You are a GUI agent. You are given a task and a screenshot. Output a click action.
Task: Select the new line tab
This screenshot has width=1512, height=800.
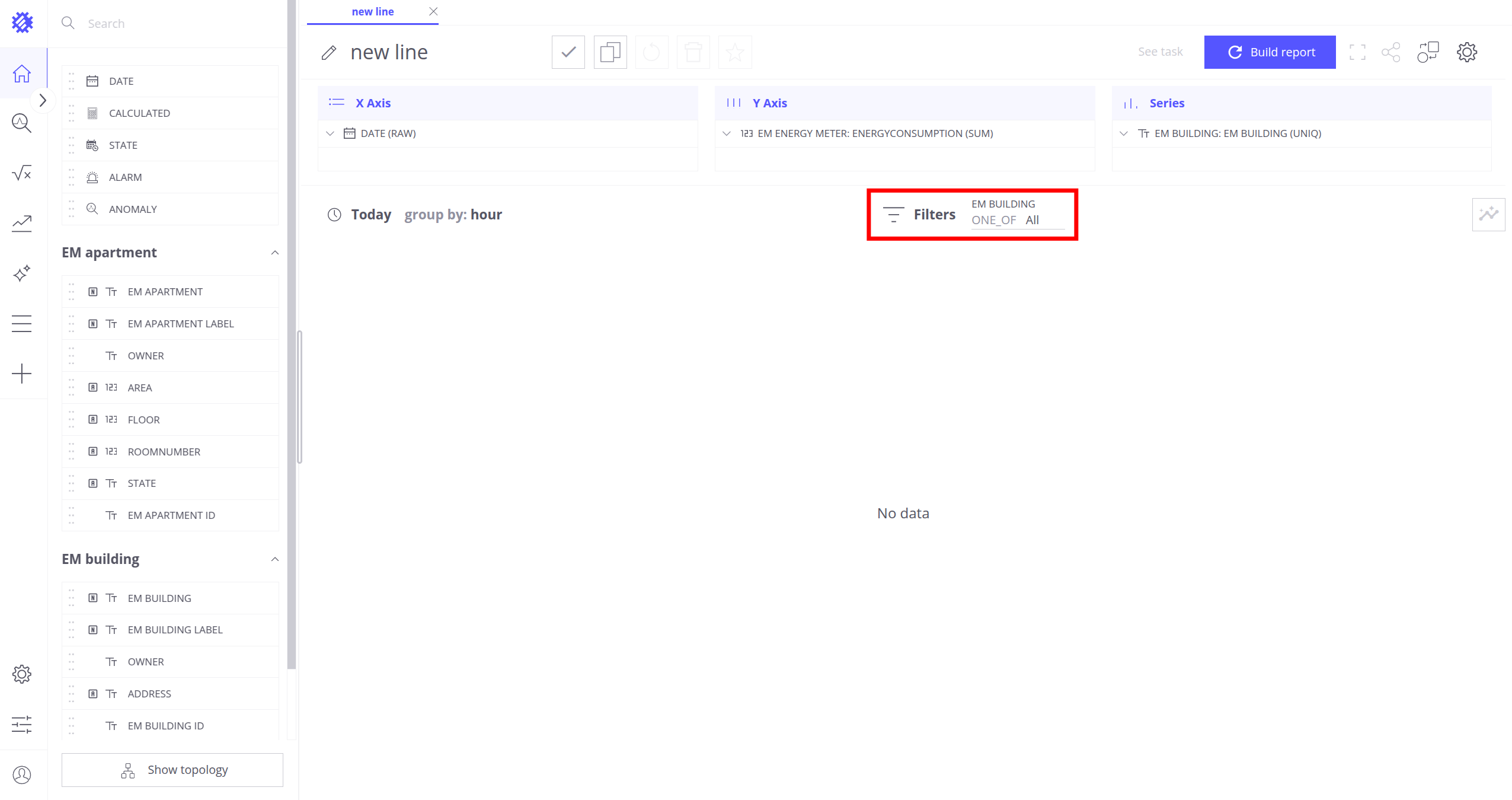(372, 12)
